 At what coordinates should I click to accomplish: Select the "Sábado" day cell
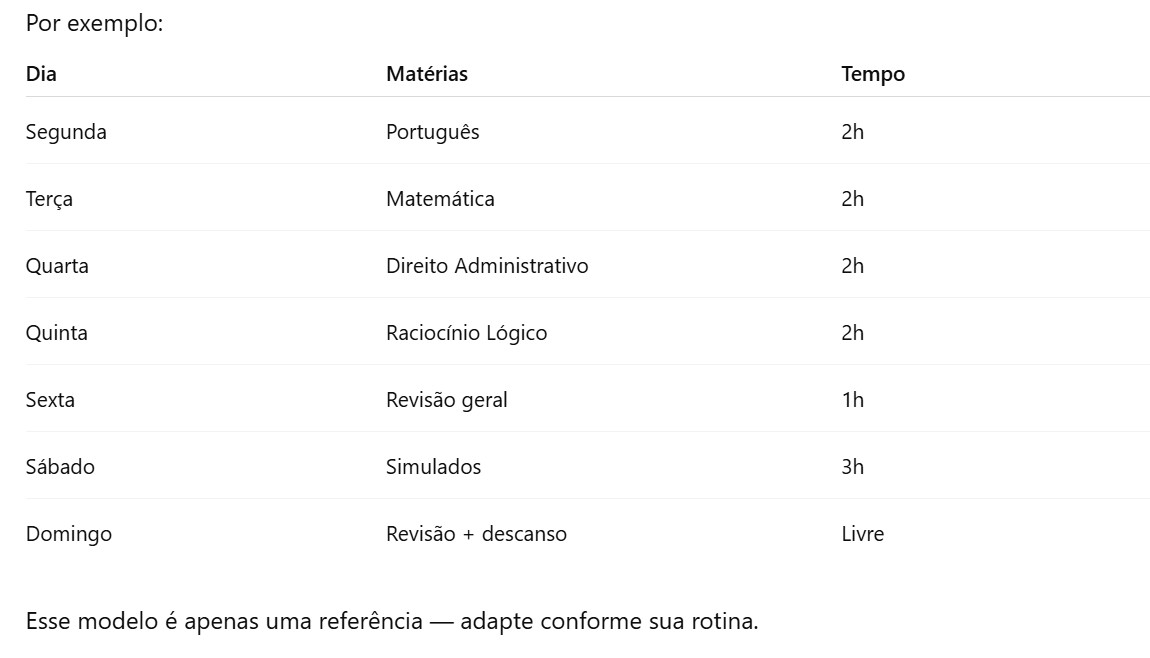pos(60,467)
